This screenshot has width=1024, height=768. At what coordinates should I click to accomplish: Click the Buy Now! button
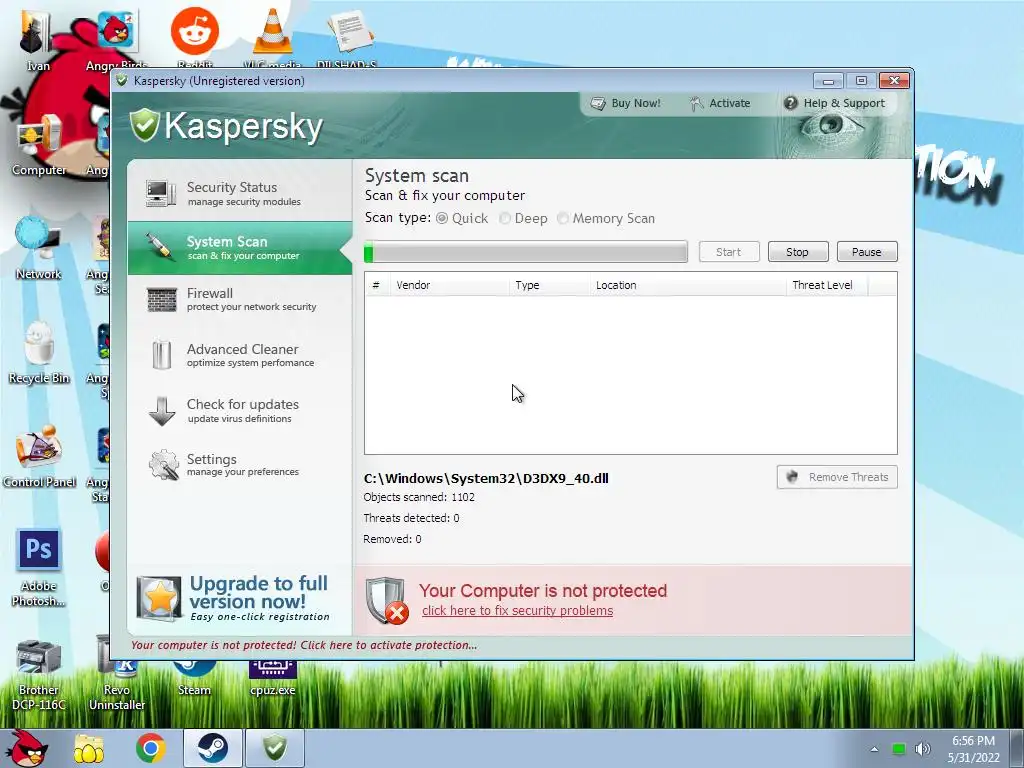tap(626, 103)
